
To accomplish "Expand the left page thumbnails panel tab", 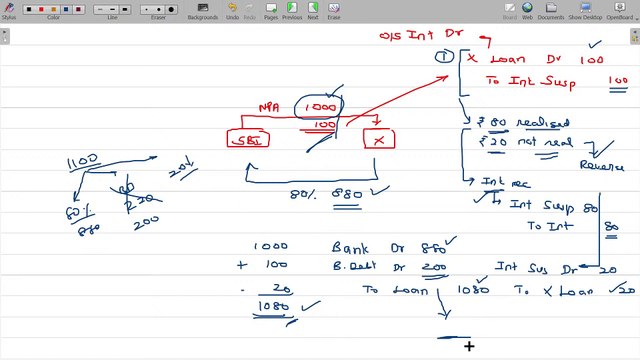I will [x=4, y=36].
